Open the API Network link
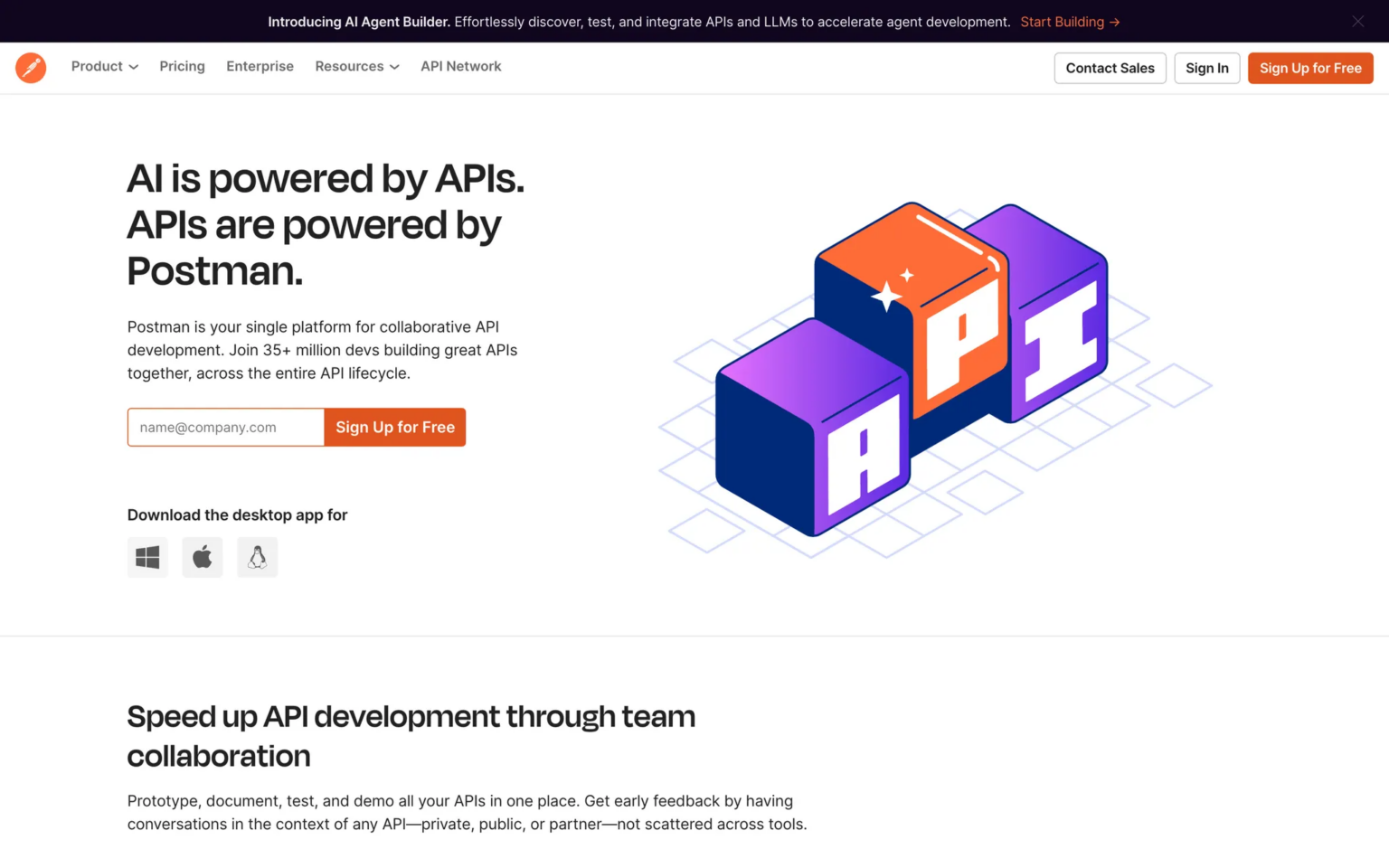1389x868 pixels. 460,67
